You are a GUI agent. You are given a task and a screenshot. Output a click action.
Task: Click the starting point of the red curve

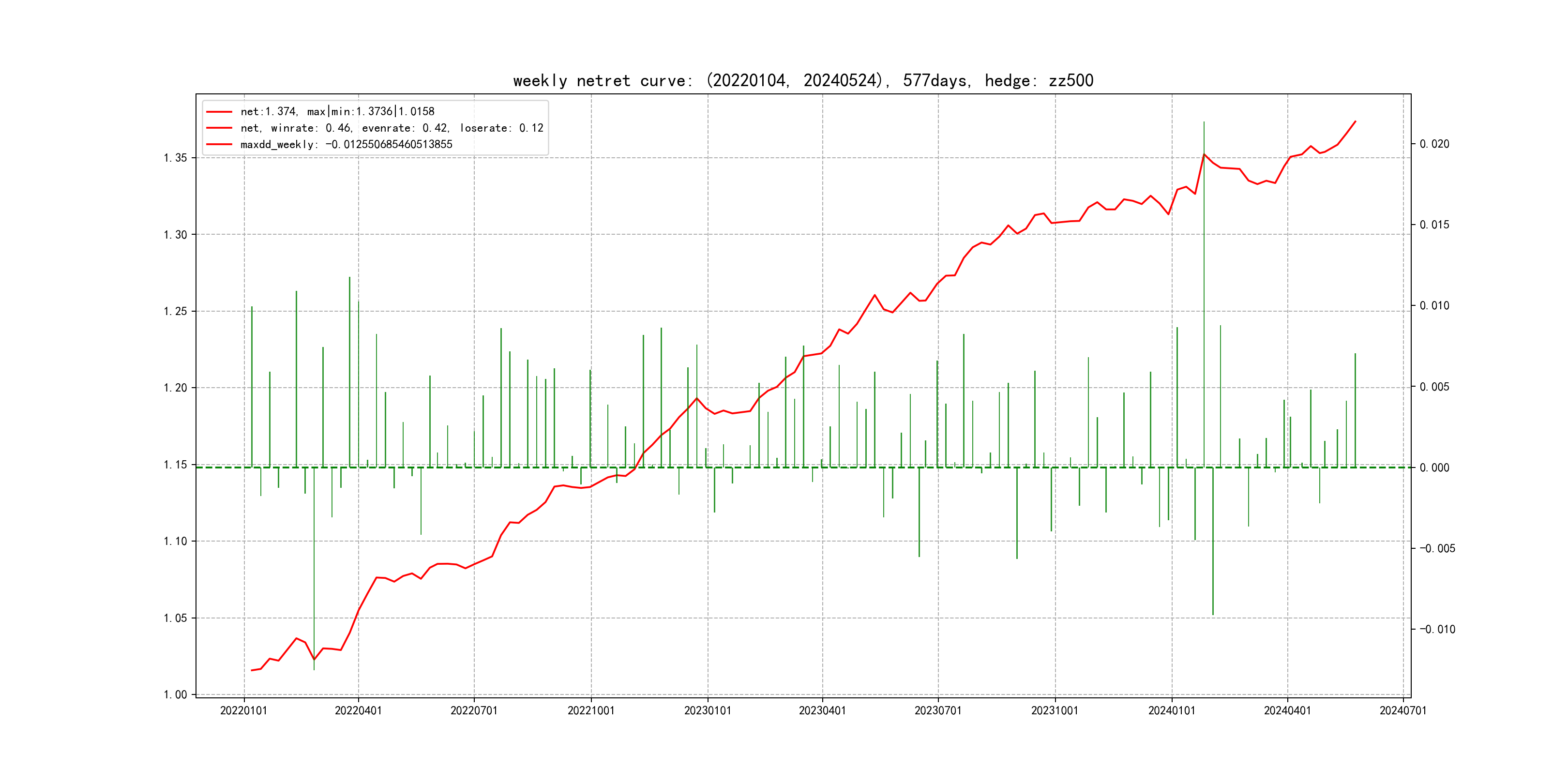(251, 670)
